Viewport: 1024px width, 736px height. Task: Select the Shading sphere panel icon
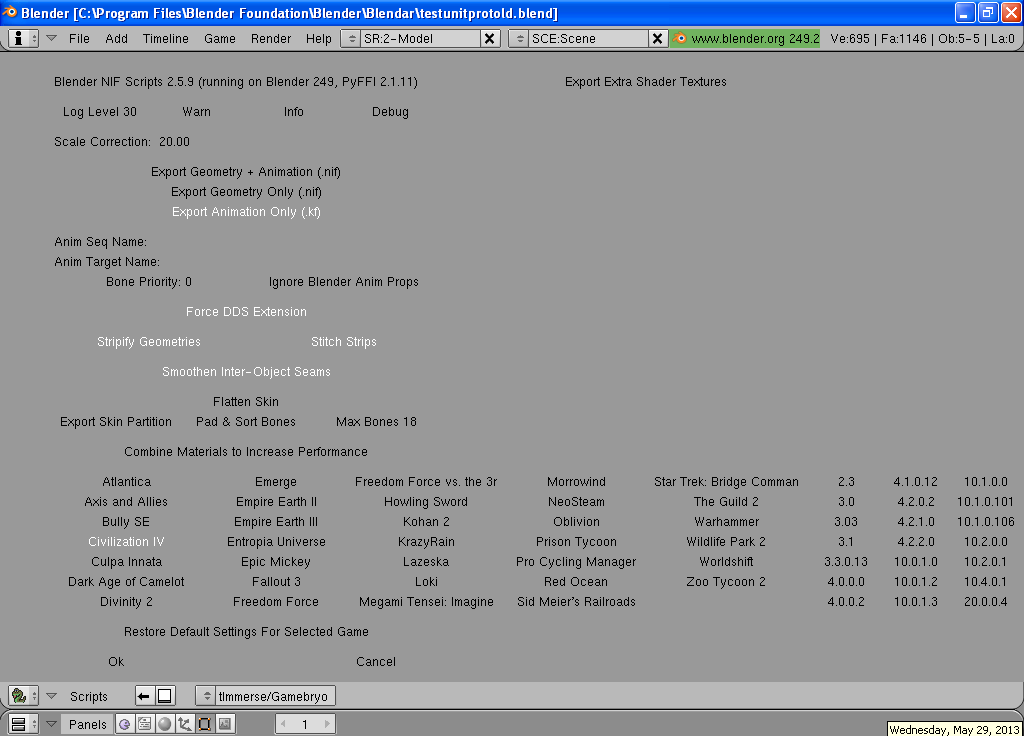click(165, 724)
